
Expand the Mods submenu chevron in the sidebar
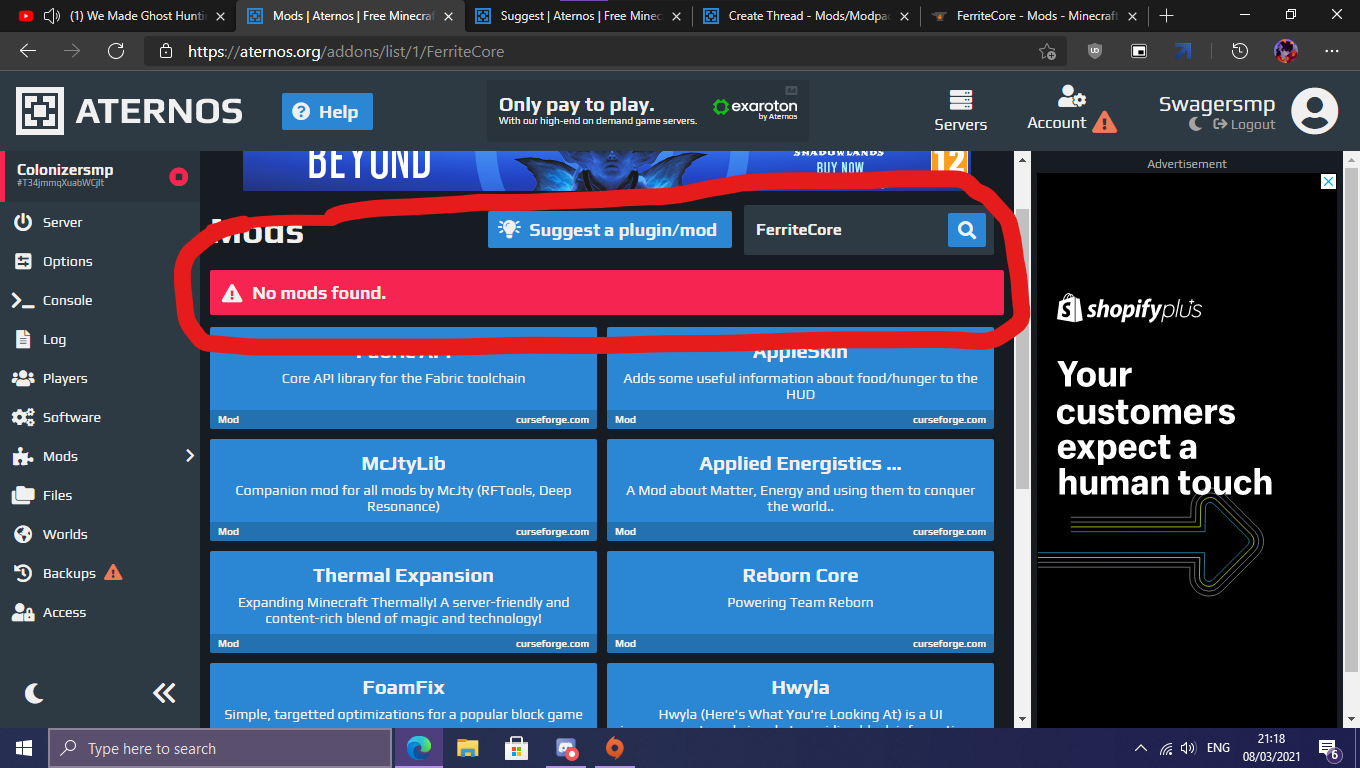tap(190, 456)
